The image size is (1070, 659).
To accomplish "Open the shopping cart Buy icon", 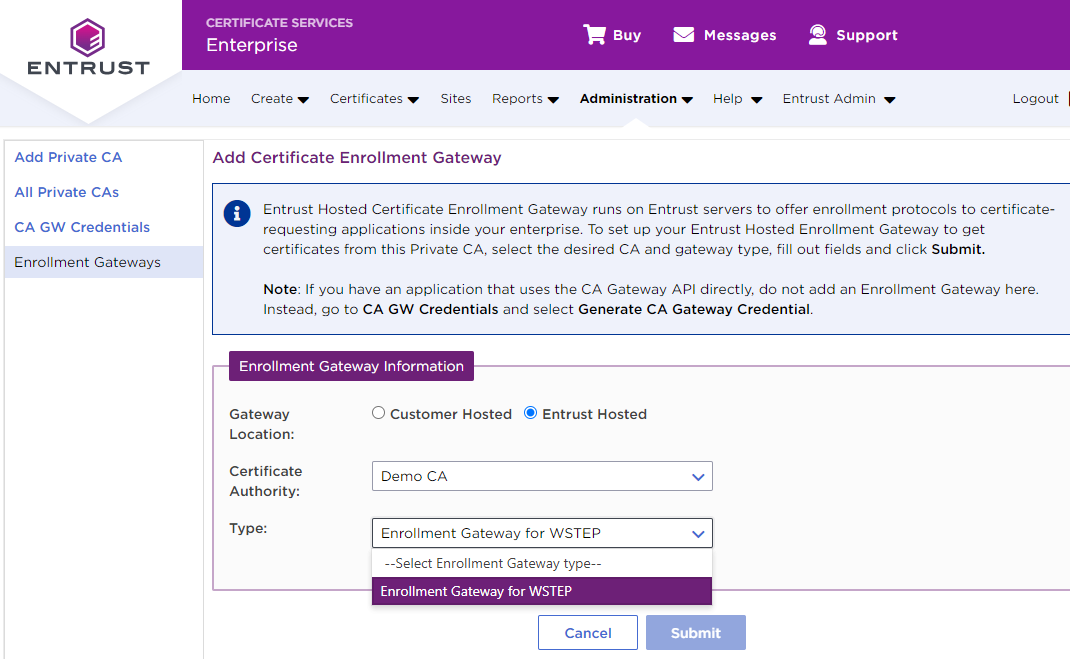I will coord(595,35).
